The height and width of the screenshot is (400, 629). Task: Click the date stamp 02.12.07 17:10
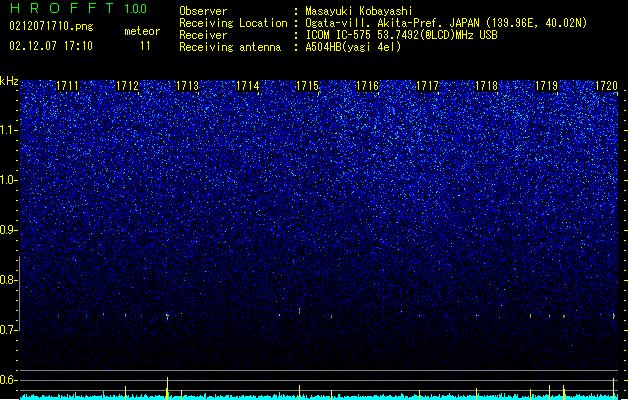point(51,46)
